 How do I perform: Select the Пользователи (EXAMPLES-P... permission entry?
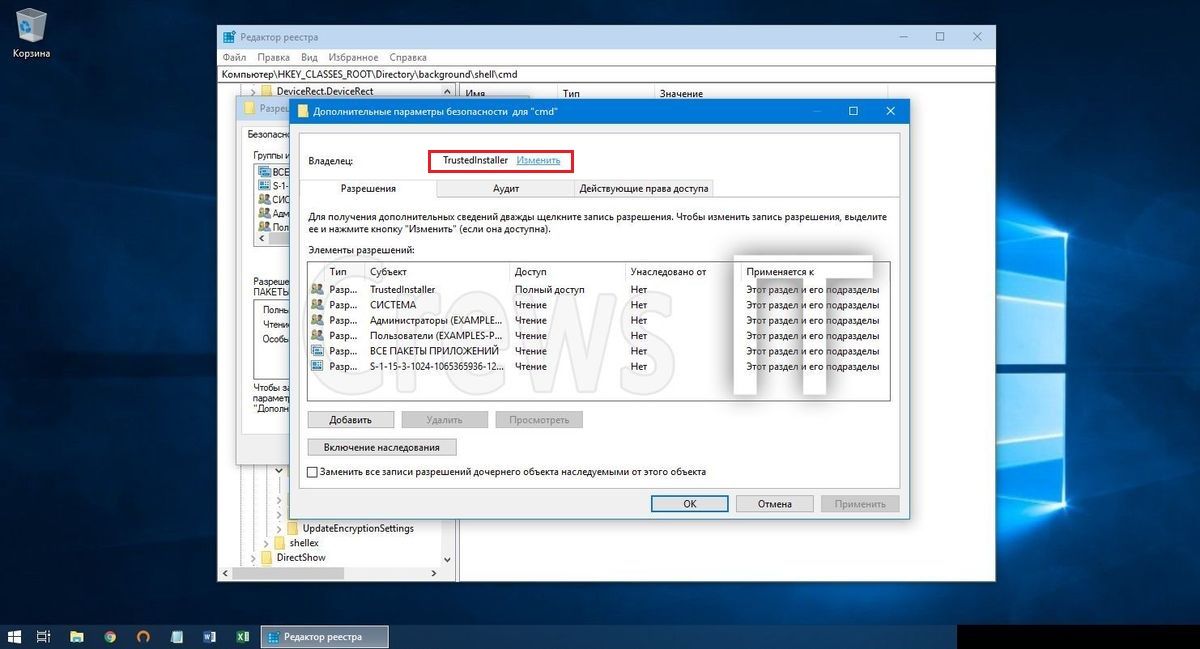599,335
